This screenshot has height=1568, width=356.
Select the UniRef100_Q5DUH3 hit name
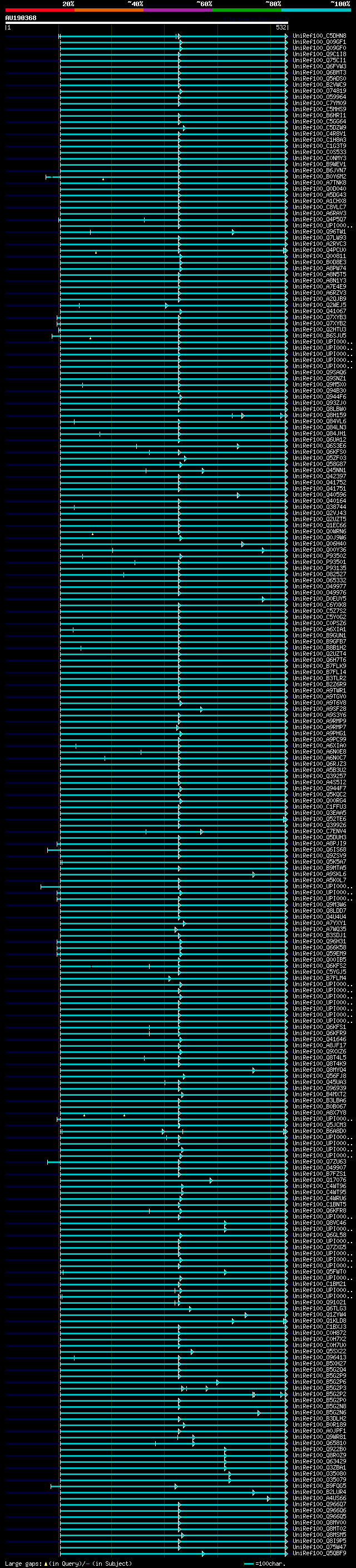pos(319,838)
